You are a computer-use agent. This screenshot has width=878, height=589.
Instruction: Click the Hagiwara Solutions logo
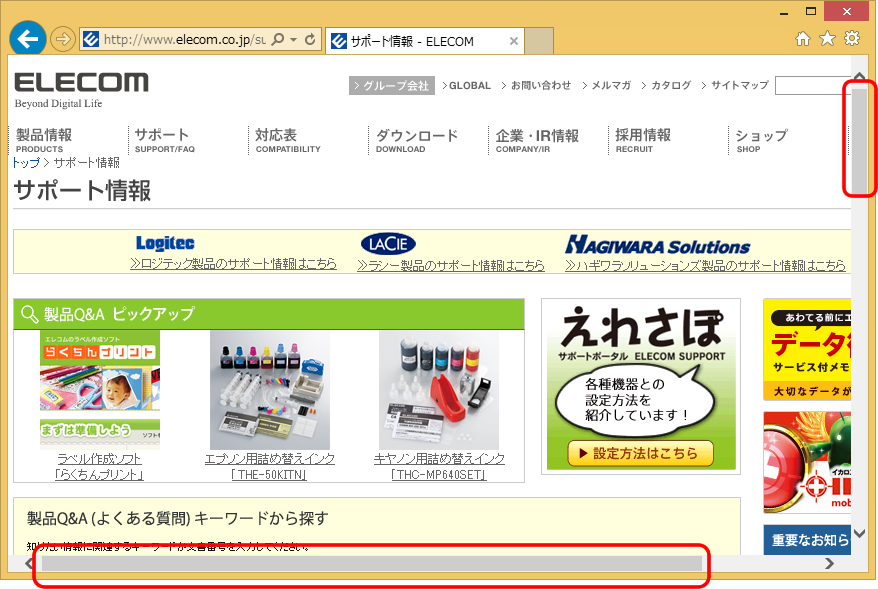[657, 245]
